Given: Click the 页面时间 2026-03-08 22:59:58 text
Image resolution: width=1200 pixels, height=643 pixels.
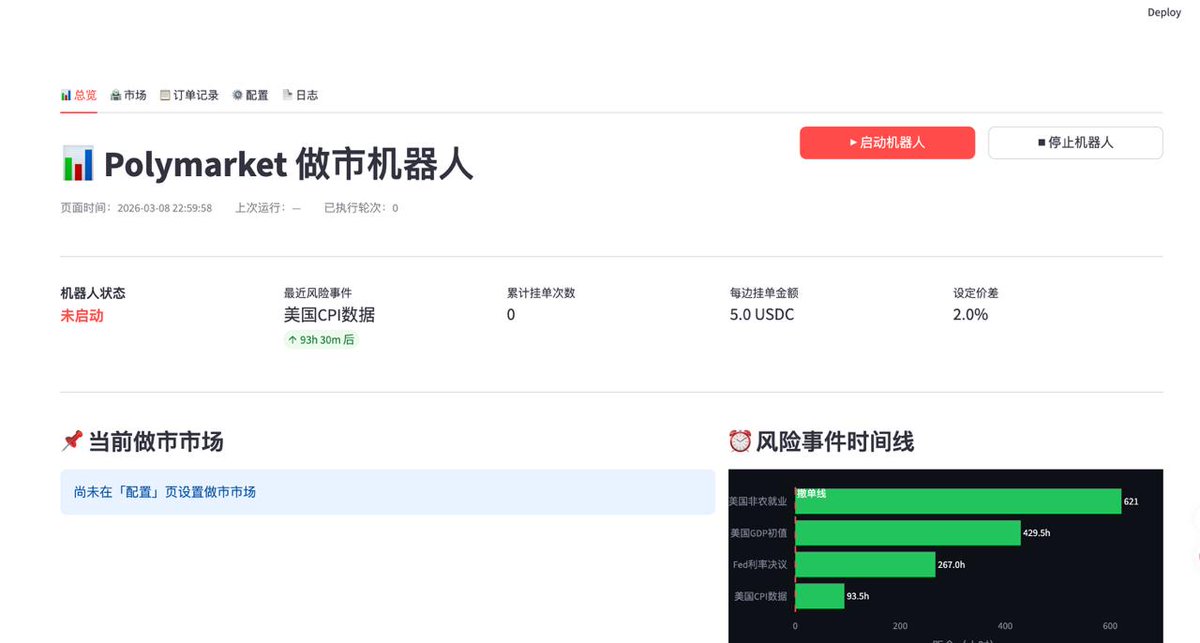Looking at the screenshot, I should [136, 208].
